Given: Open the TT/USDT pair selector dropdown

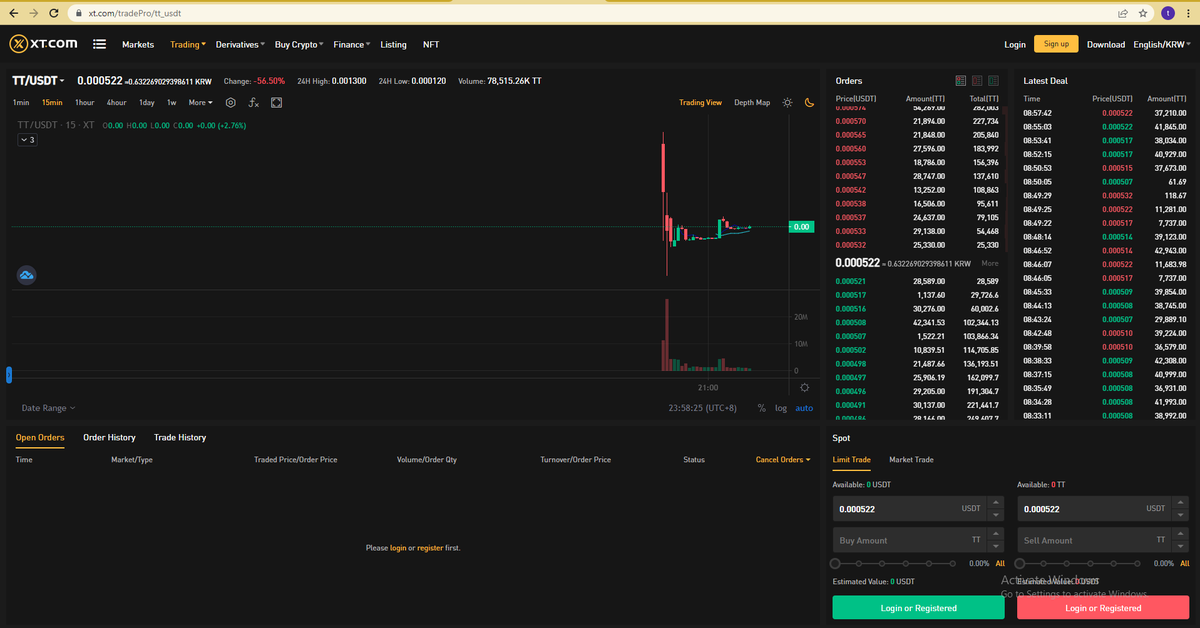Looking at the screenshot, I should (38, 80).
